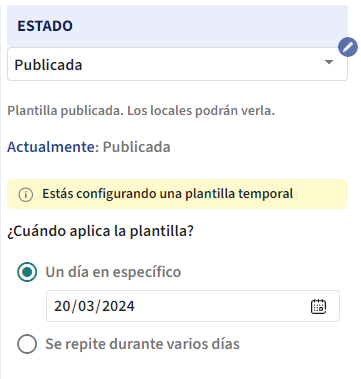Select the day '20' in date field
This screenshot has height=379, width=361.
pyautogui.click(x=62, y=306)
